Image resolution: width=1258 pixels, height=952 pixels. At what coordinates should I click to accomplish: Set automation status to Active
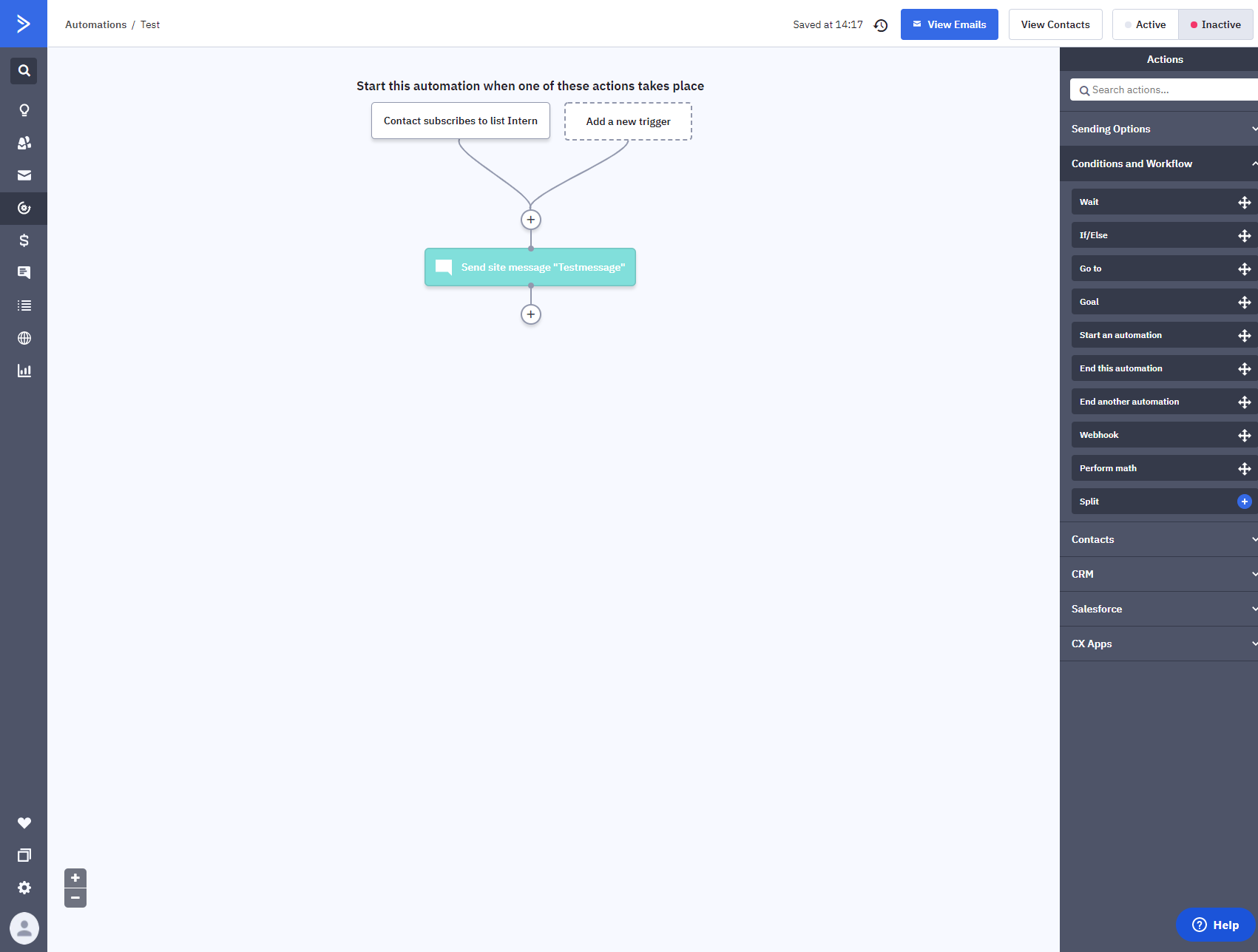coord(1145,24)
